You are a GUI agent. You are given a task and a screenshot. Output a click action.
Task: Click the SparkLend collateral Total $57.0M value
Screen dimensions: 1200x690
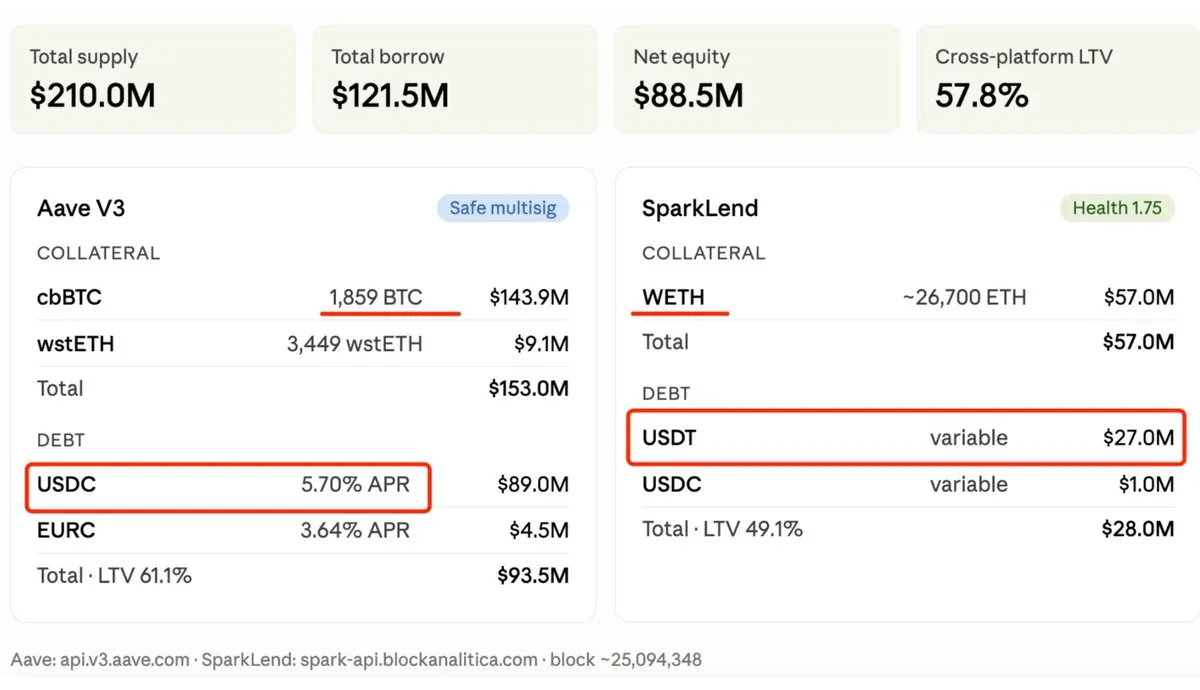point(1139,342)
